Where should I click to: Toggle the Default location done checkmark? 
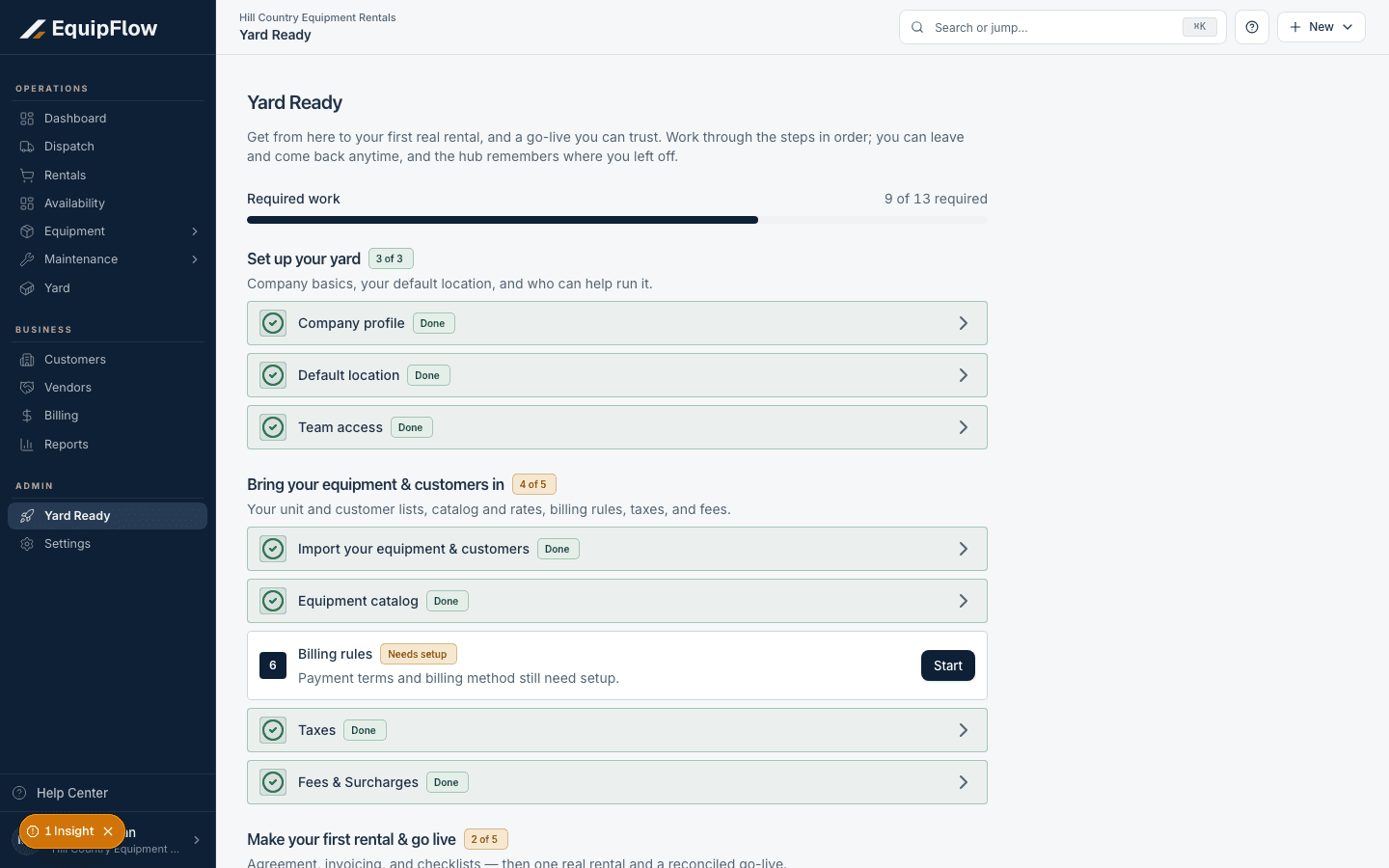273,375
